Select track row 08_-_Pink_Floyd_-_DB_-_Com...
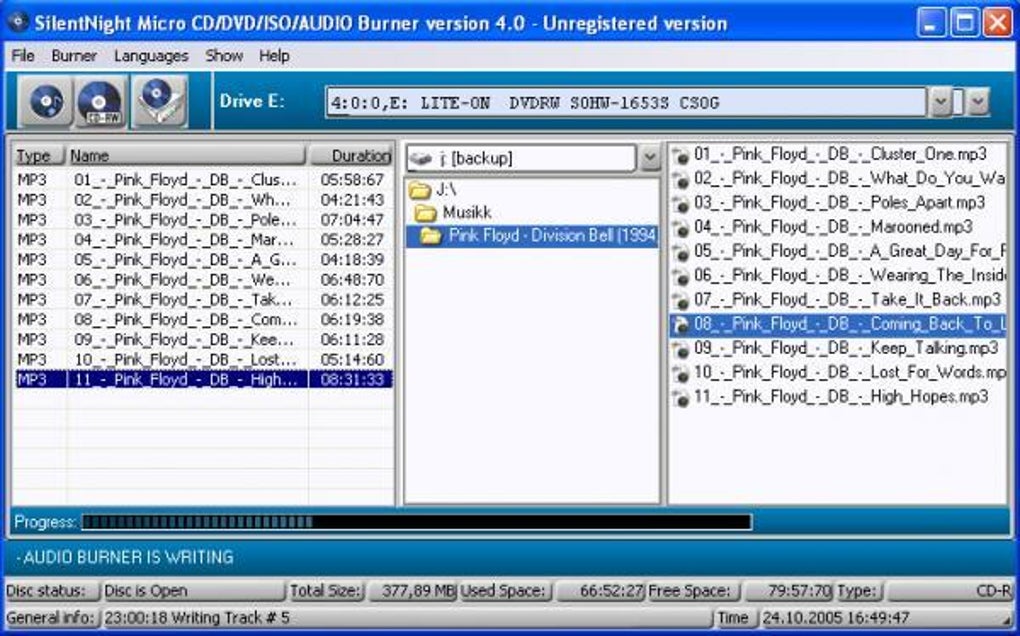Image resolution: width=1020 pixels, height=636 pixels. coord(204,319)
